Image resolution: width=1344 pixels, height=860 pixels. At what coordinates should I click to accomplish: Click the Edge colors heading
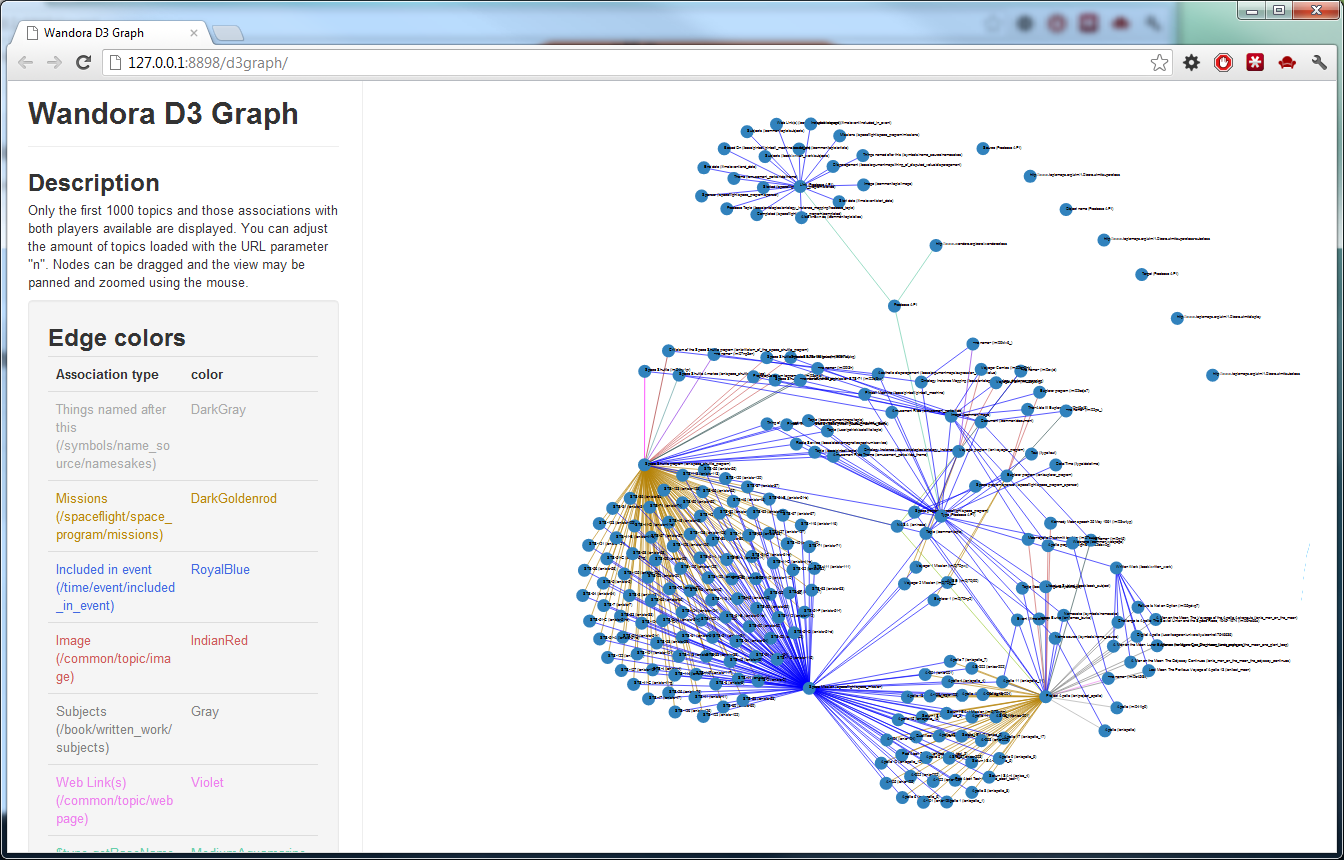click(x=117, y=338)
